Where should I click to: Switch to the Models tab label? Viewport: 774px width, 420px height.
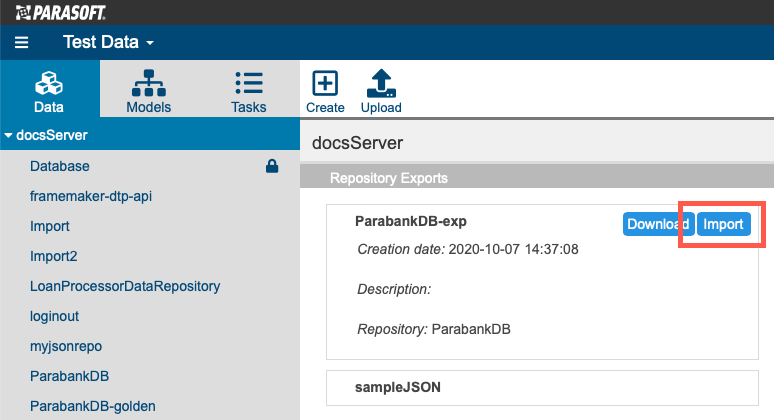coord(149,107)
